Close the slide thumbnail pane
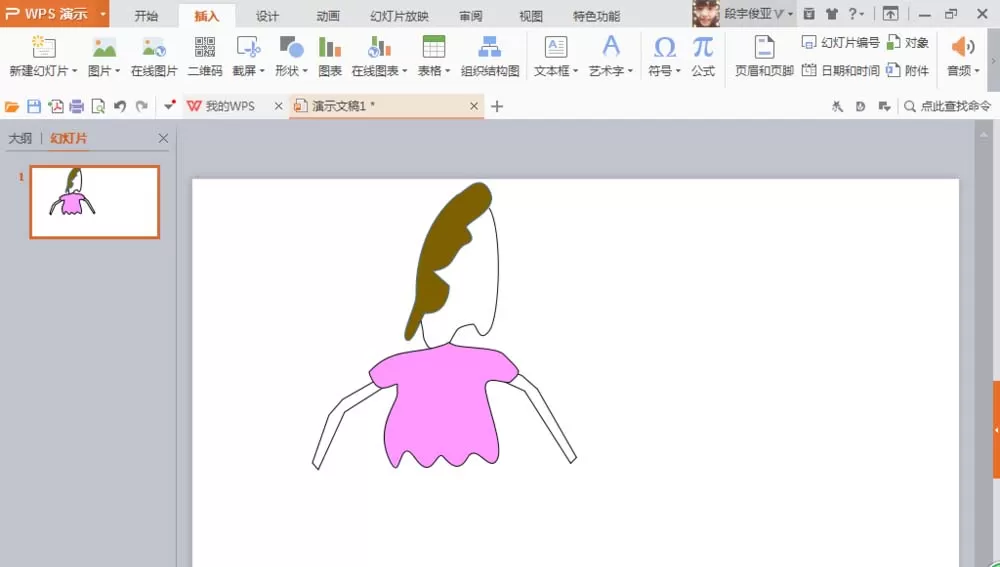Image resolution: width=1000 pixels, height=567 pixels. click(163, 138)
